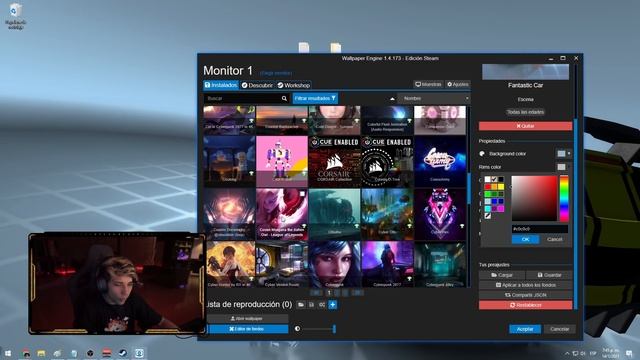Open the notification center icon

[629, 353]
